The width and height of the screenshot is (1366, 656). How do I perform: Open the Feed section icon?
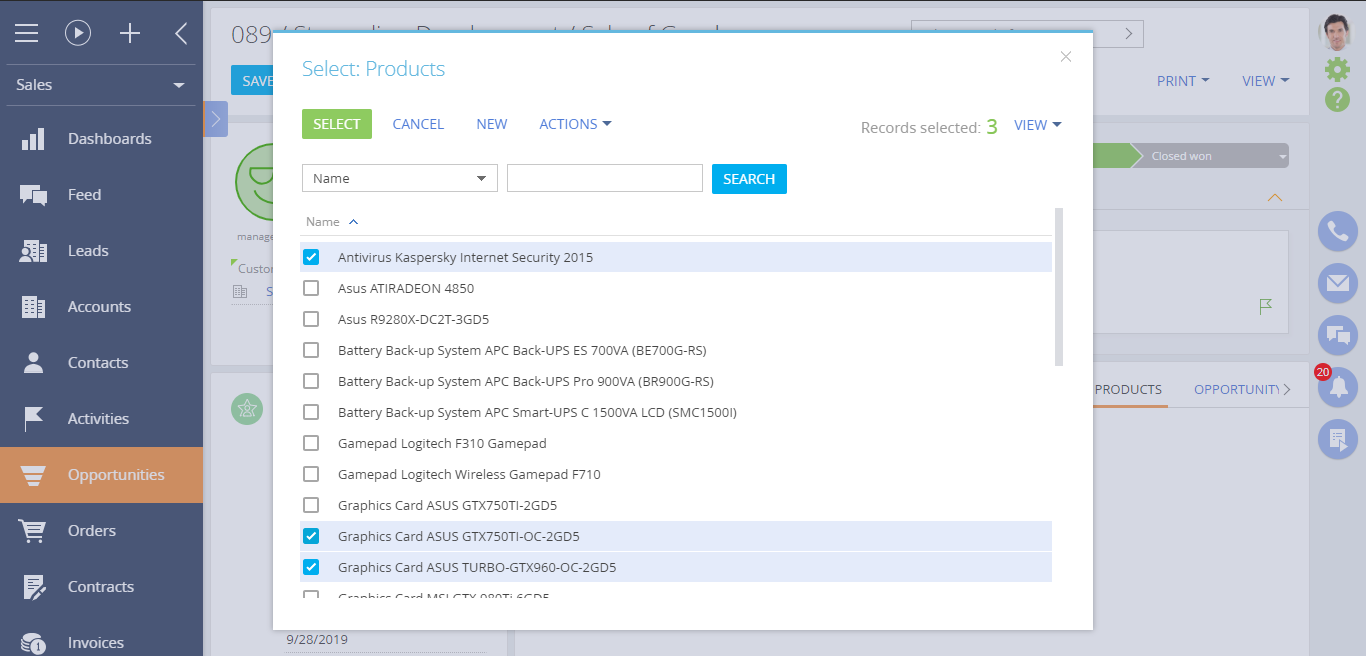point(33,195)
